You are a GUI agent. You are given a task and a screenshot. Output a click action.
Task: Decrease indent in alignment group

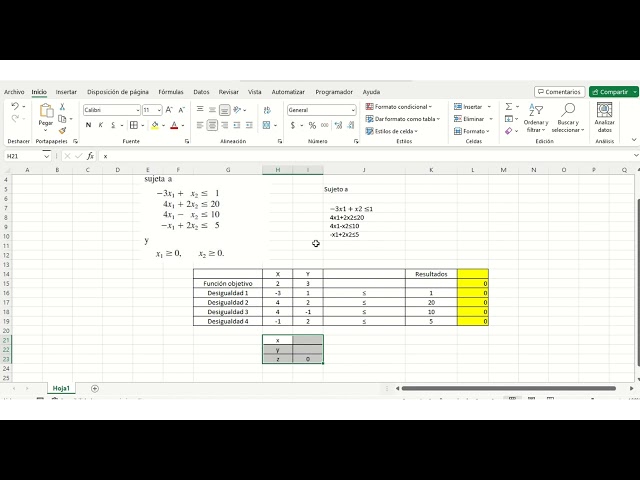pyautogui.click(x=237, y=125)
